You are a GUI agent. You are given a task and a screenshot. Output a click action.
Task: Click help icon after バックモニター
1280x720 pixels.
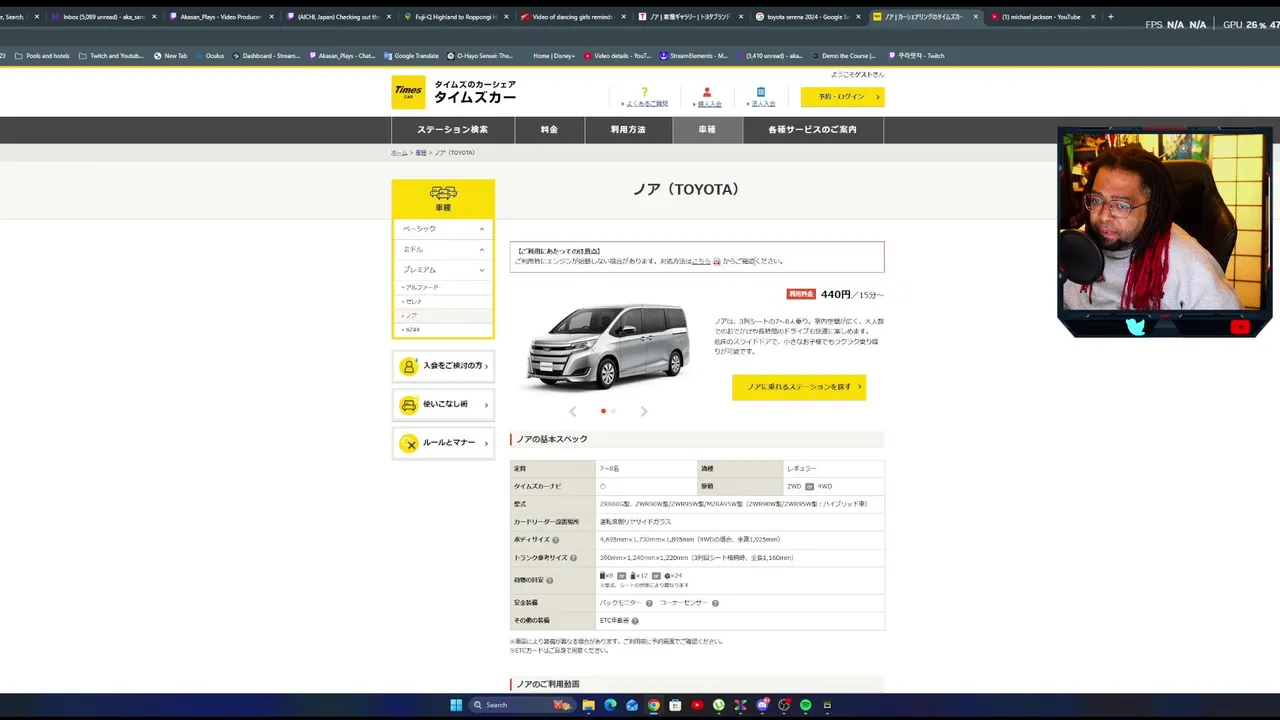(x=649, y=603)
